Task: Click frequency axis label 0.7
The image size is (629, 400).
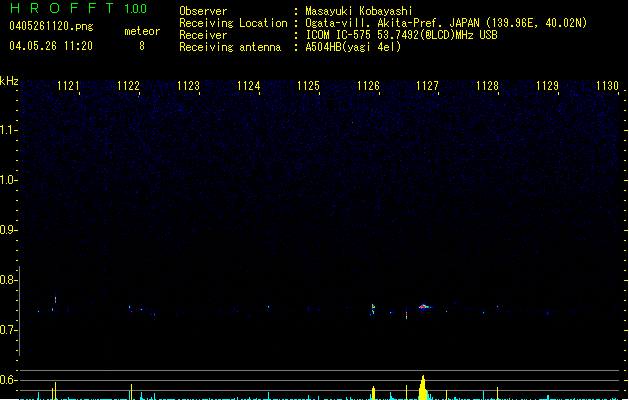Action: click(x=7, y=330)
